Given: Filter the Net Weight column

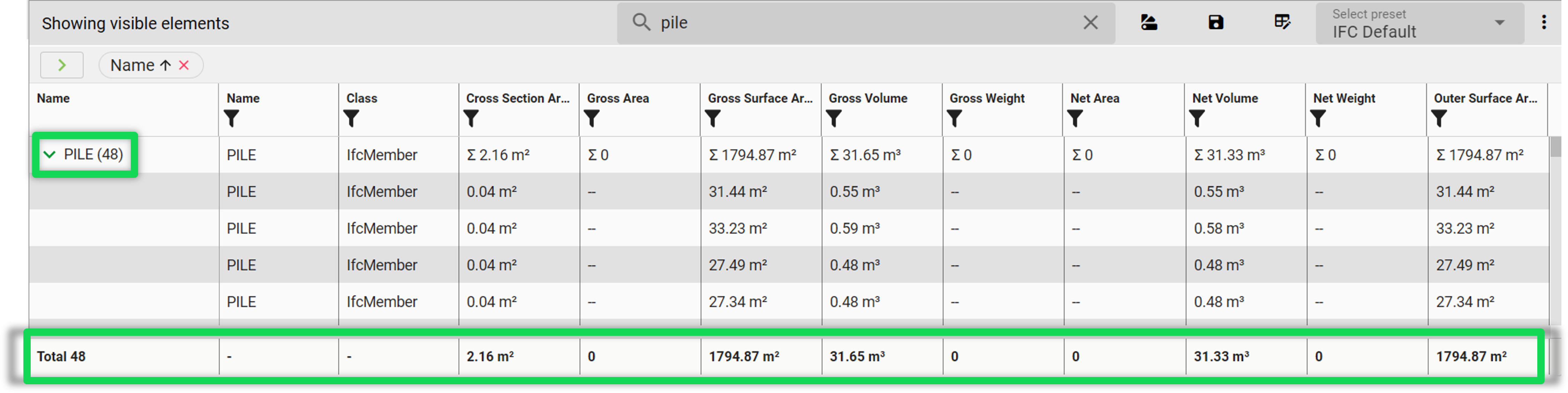Looking at the screenshot, I should point(1318,119).
